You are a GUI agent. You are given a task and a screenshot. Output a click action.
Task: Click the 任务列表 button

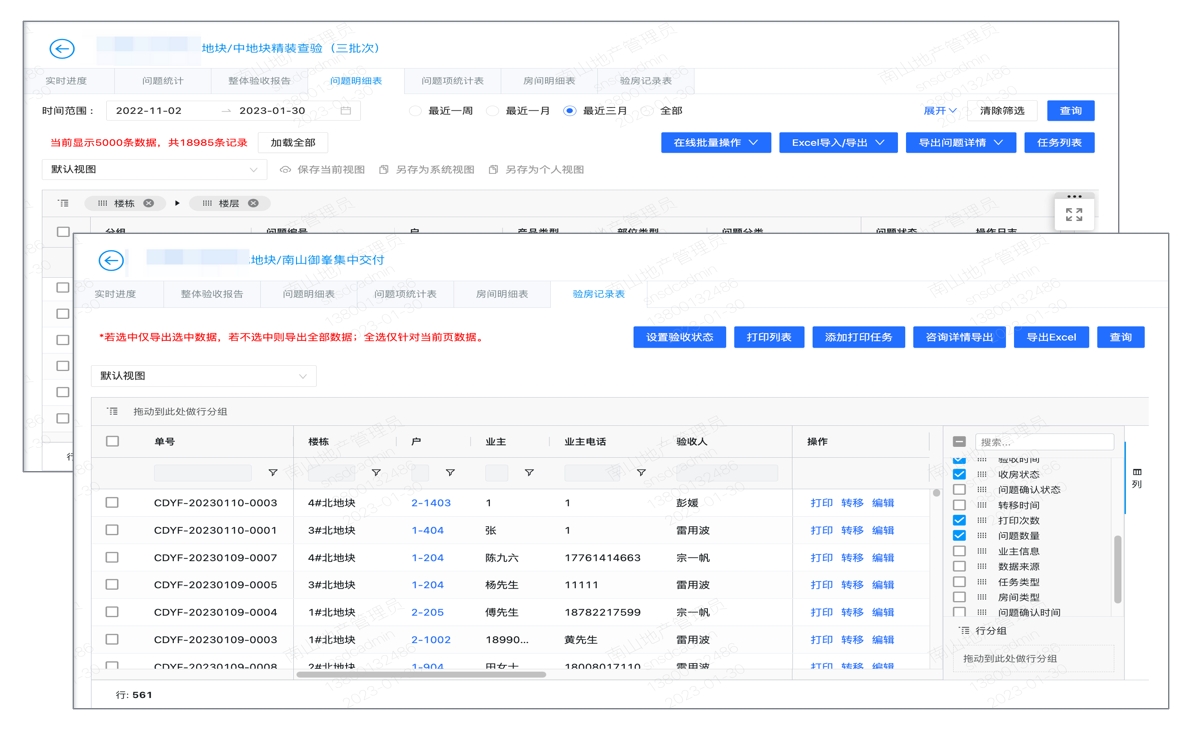pos(1060,143)
